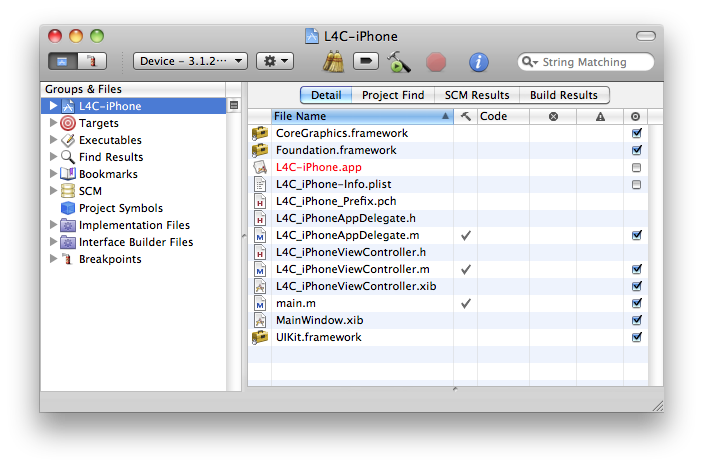Click the Breakpoints spray can icon
The width and height of the screenshot is (704, 467).
tap(68, 259)
